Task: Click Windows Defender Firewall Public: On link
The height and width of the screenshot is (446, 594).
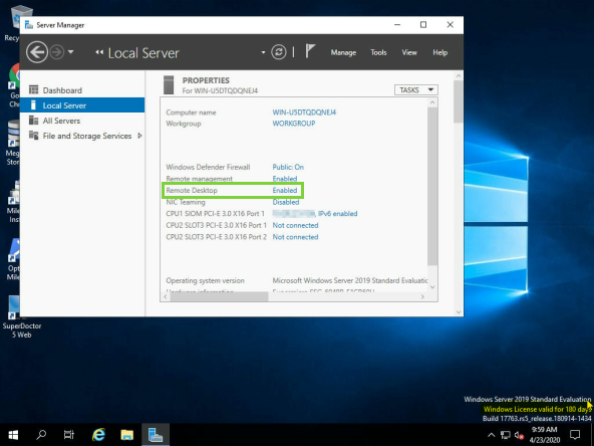Action: (x=288, y=167)
